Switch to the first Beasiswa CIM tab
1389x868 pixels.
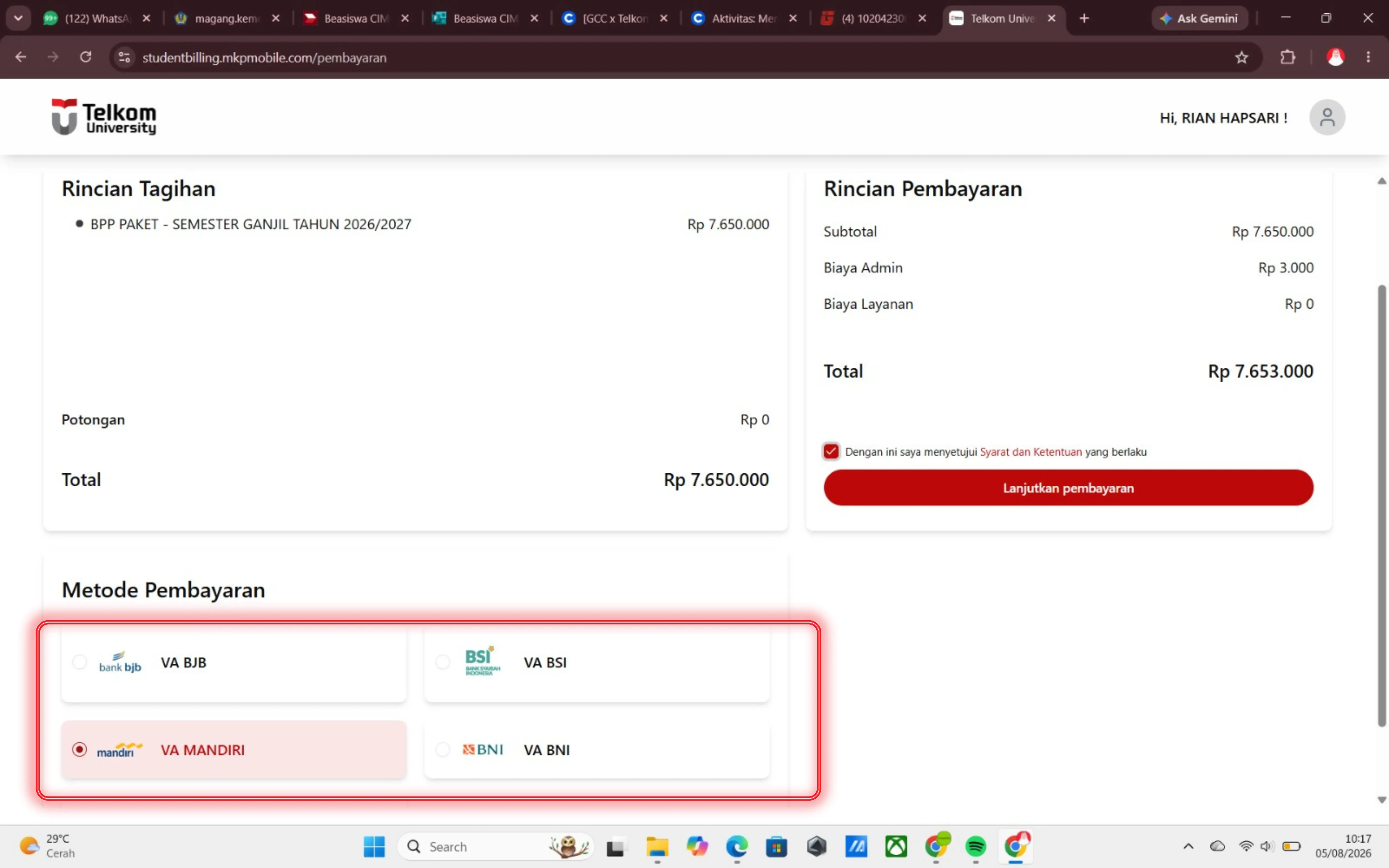356,18
